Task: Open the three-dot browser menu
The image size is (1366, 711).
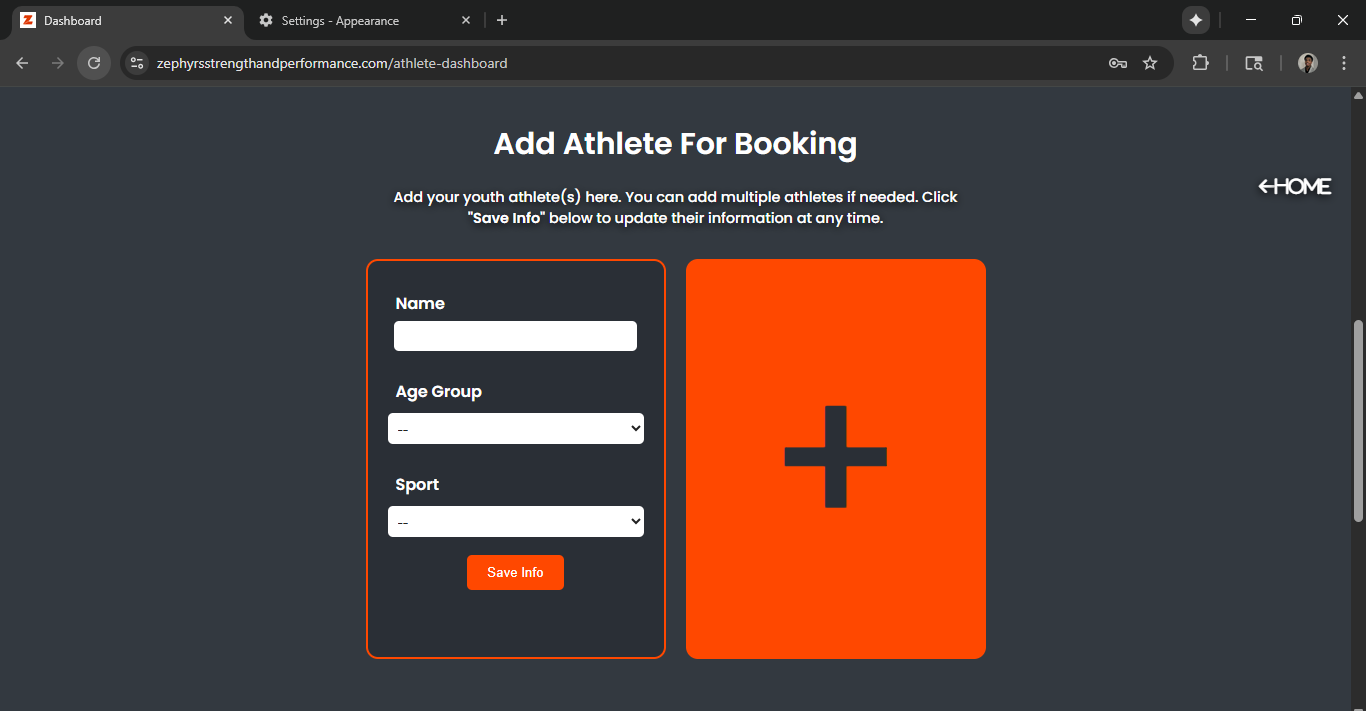Action: point(1344,62)
